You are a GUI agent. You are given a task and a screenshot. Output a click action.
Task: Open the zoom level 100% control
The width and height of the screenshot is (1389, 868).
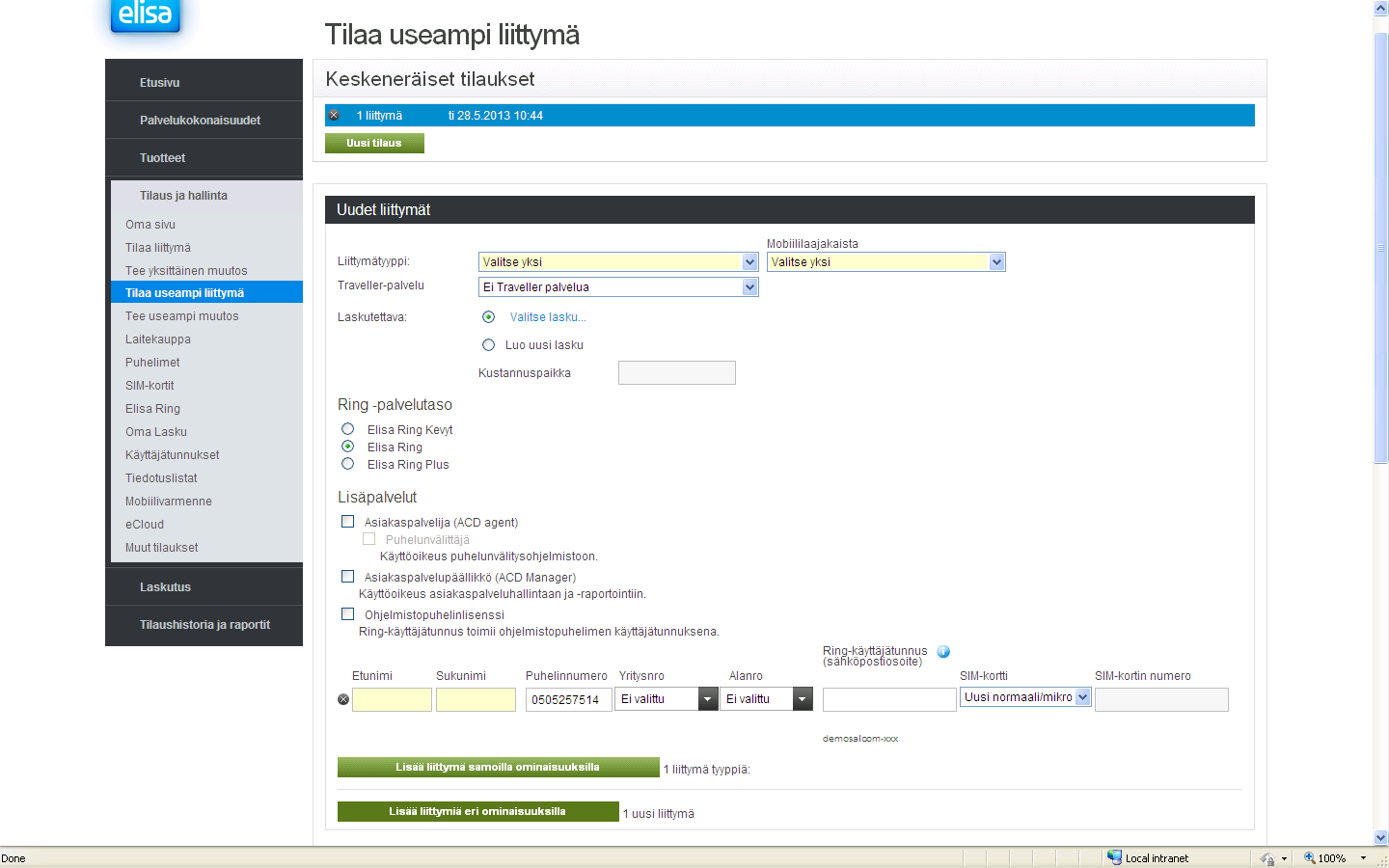[1335, 857]
